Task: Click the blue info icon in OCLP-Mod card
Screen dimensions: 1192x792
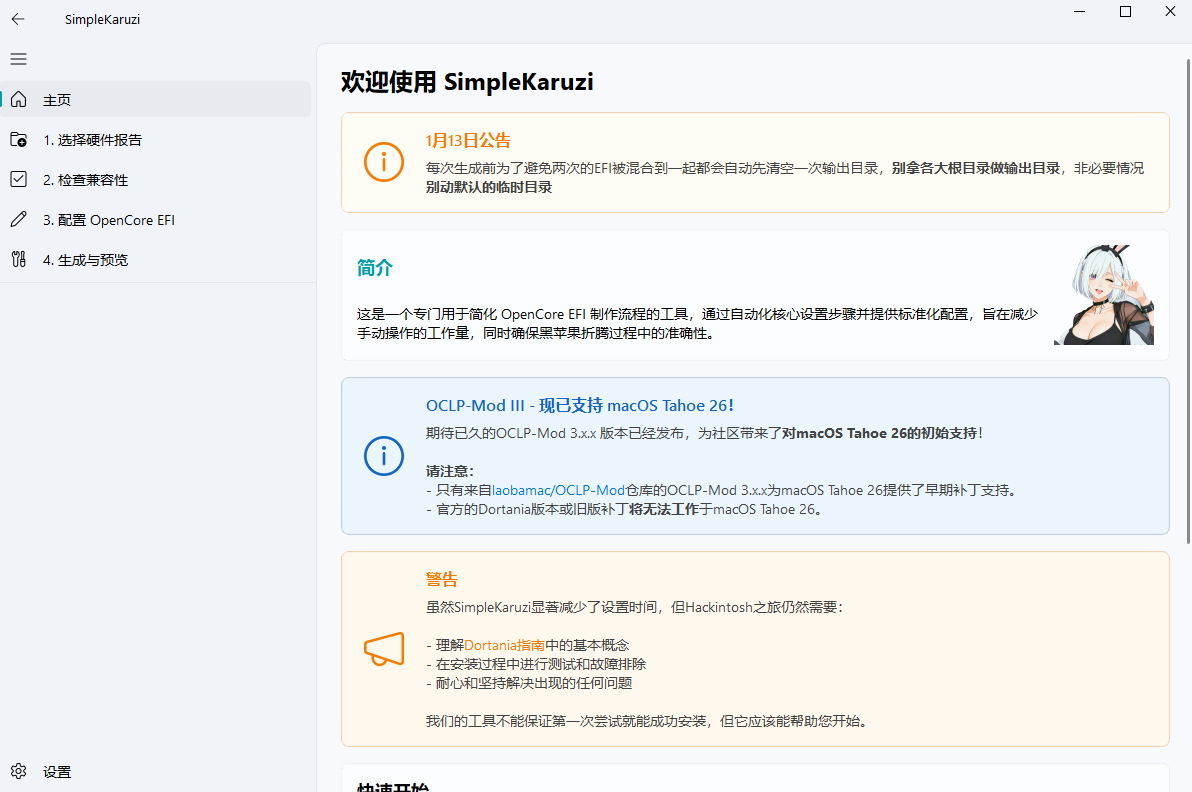Action: tap(384, 456)
